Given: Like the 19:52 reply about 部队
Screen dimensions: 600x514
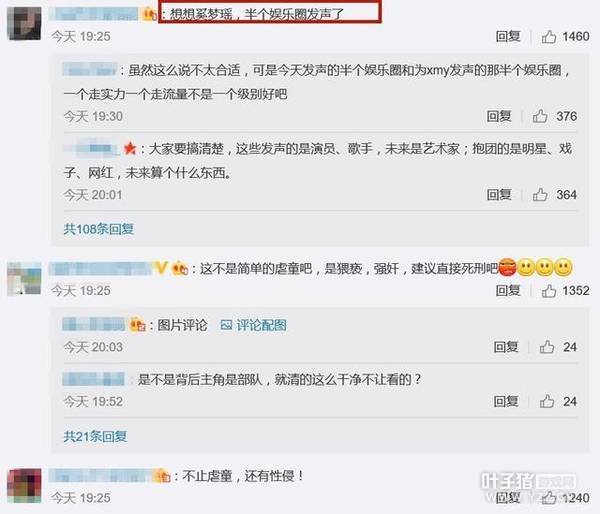Looking at the screenshot, I should (547, 401).
